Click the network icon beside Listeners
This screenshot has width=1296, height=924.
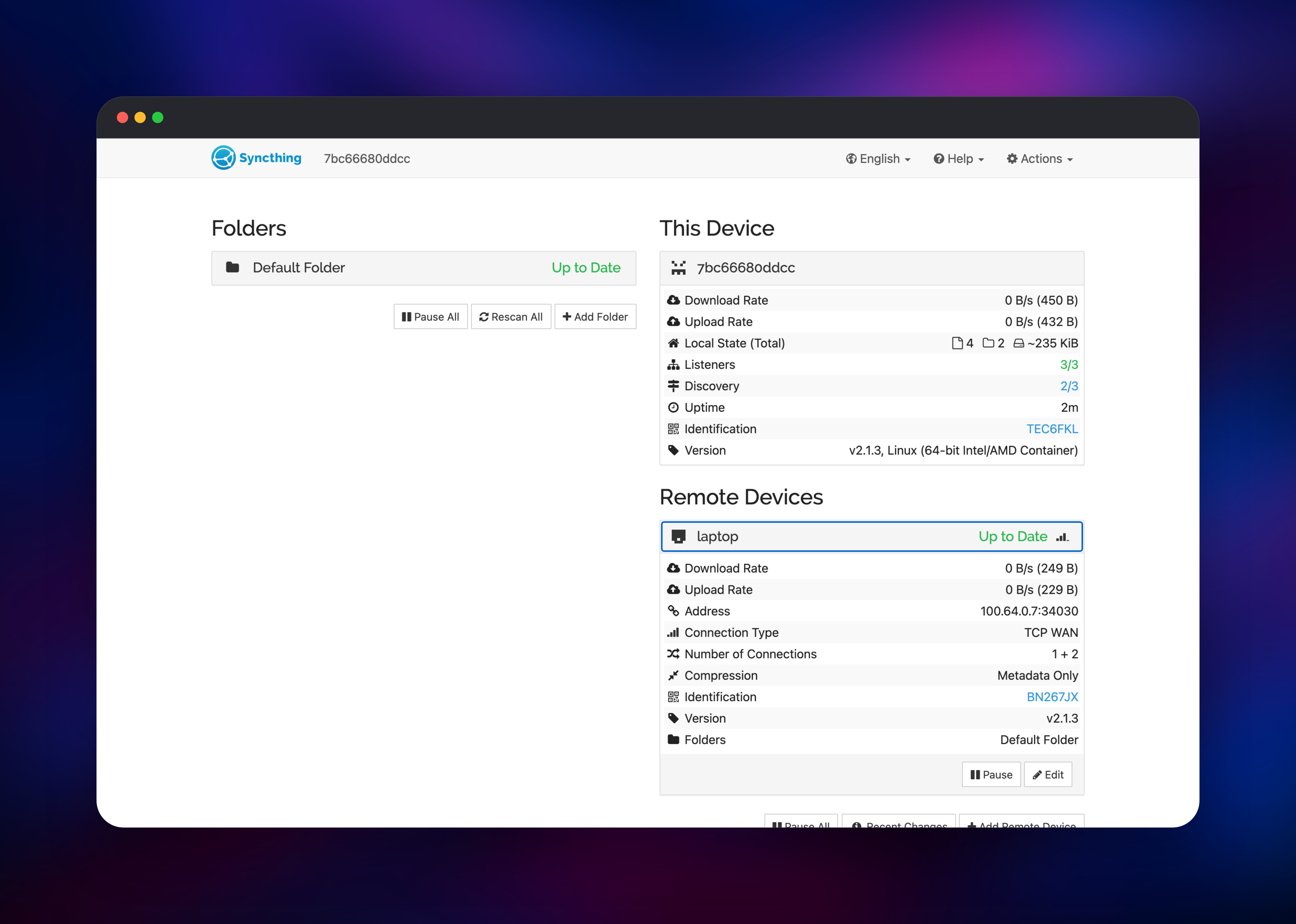point(673,365)
